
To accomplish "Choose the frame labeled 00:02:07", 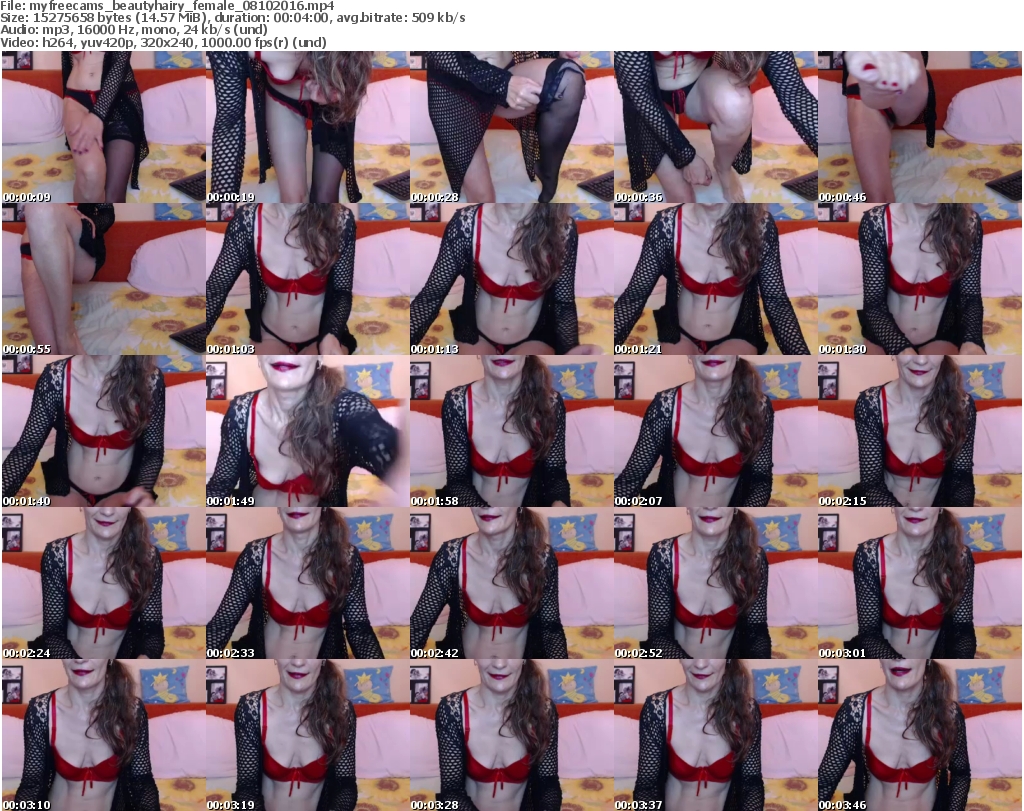I will pos(715,431).
